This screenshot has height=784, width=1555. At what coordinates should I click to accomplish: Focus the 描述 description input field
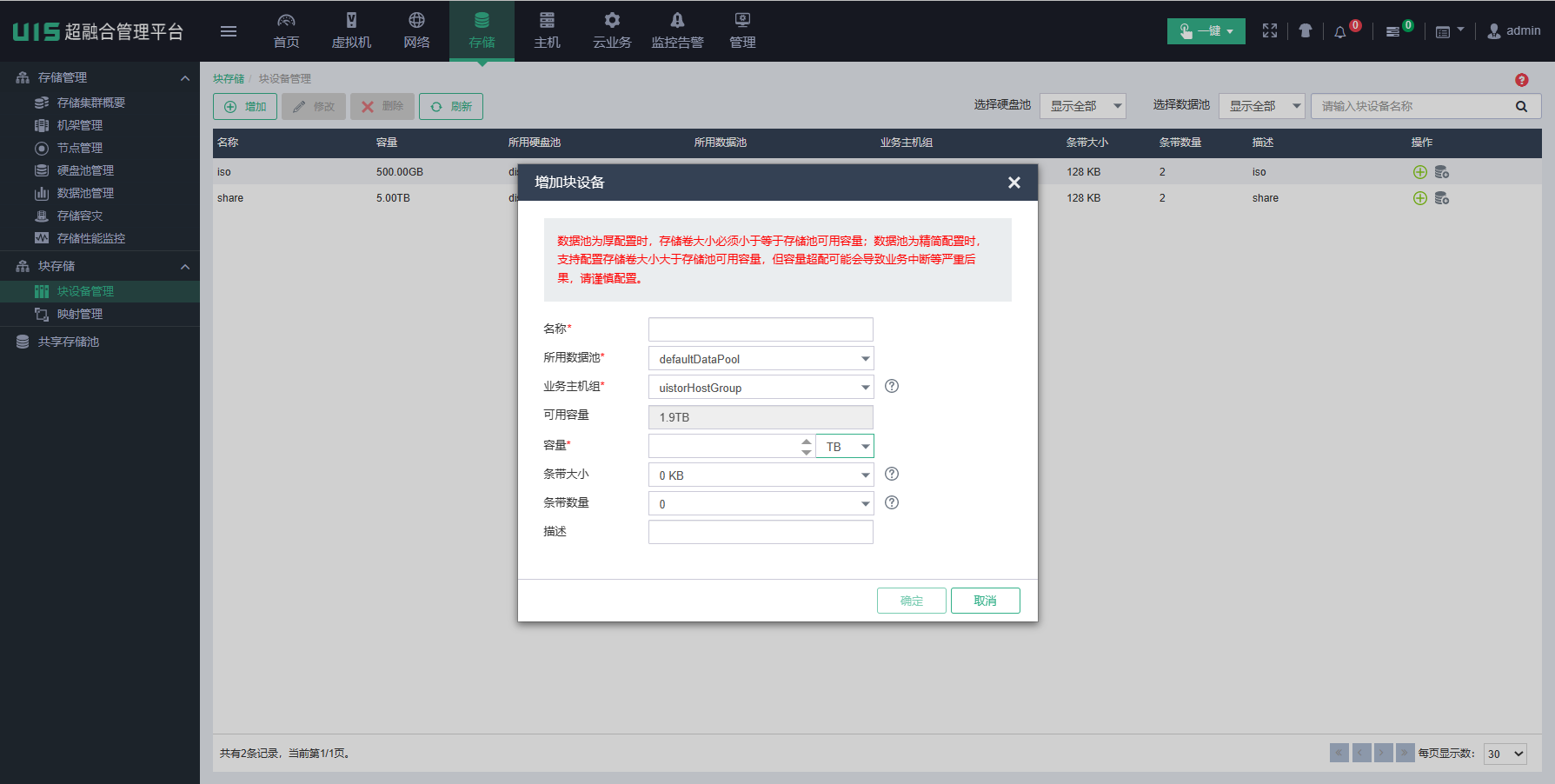click(761, 532)
